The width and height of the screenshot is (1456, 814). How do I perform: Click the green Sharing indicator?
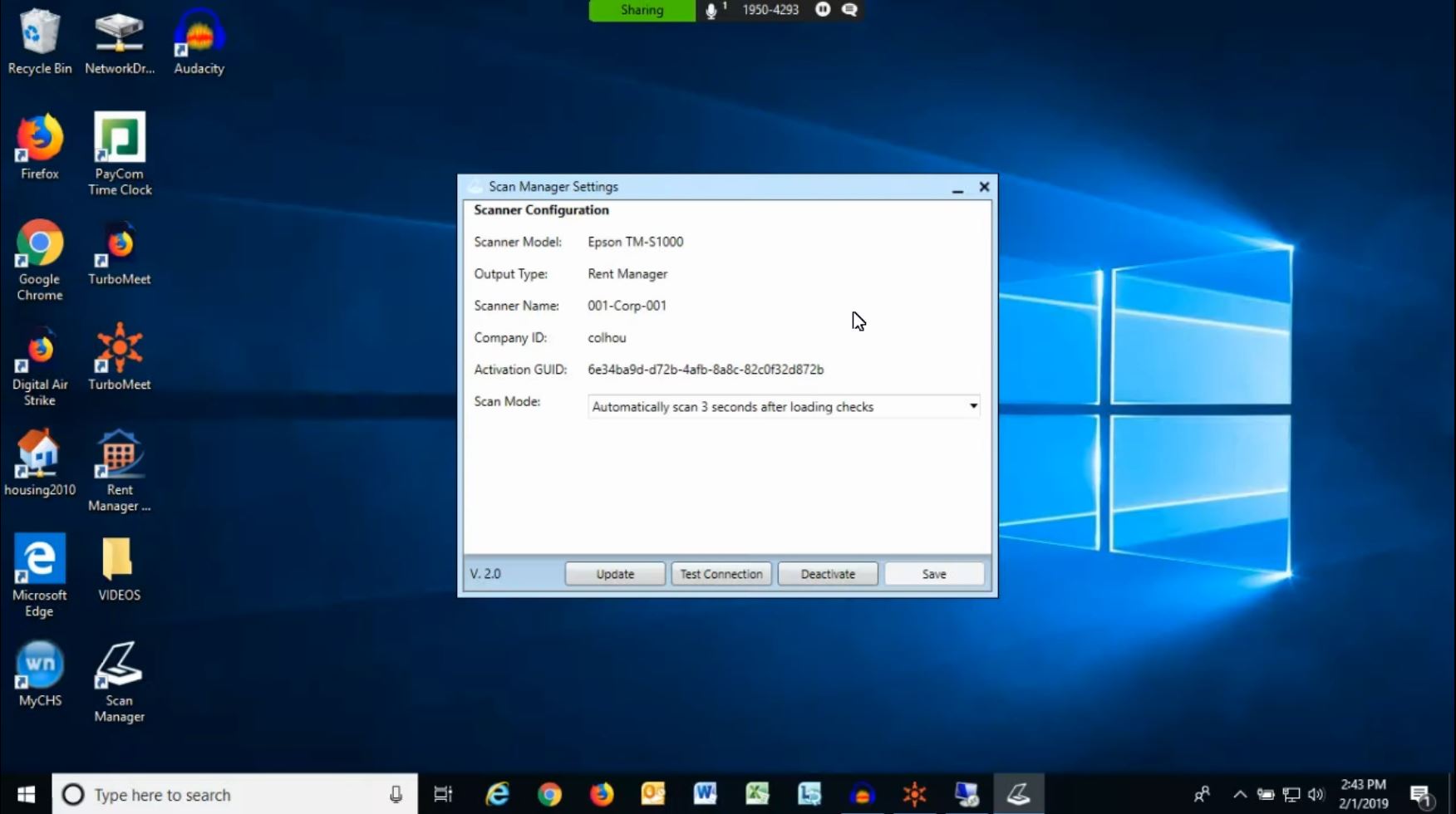[x=642, y=10]
